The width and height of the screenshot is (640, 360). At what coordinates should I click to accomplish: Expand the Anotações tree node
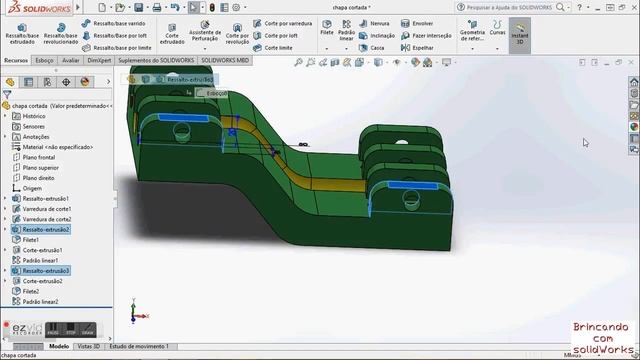pos(5,137)
